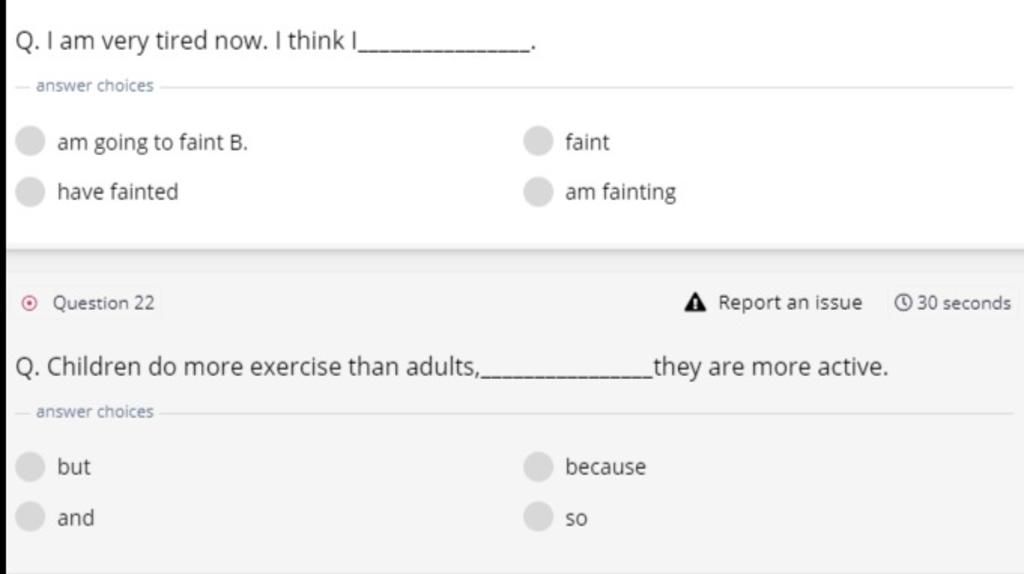Click the 'Children do more exercise' question text
Viewport: 1024px width, 574px height.
click(248, 367)
